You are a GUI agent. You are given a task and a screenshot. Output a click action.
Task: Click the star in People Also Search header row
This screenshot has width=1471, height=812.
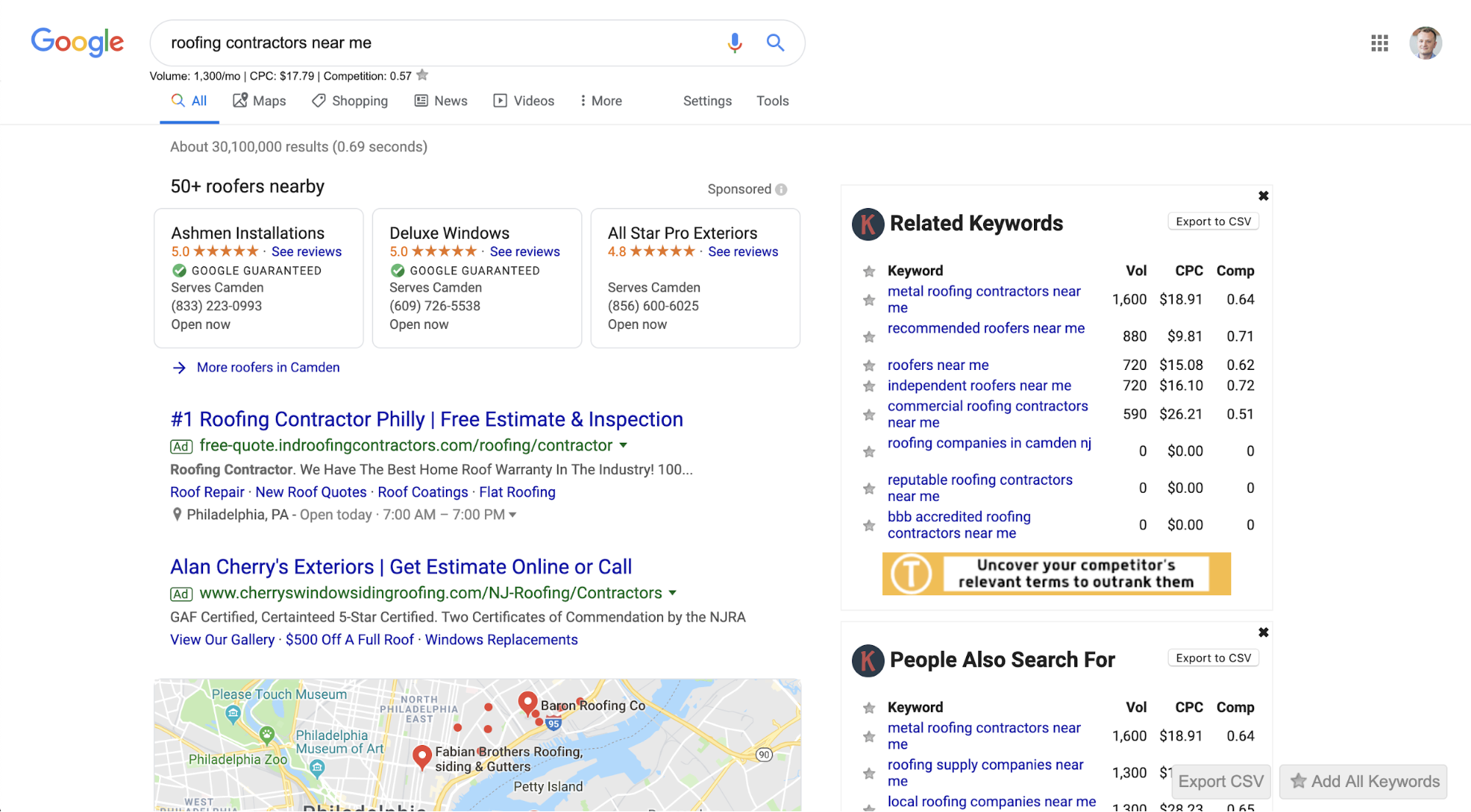868,708
